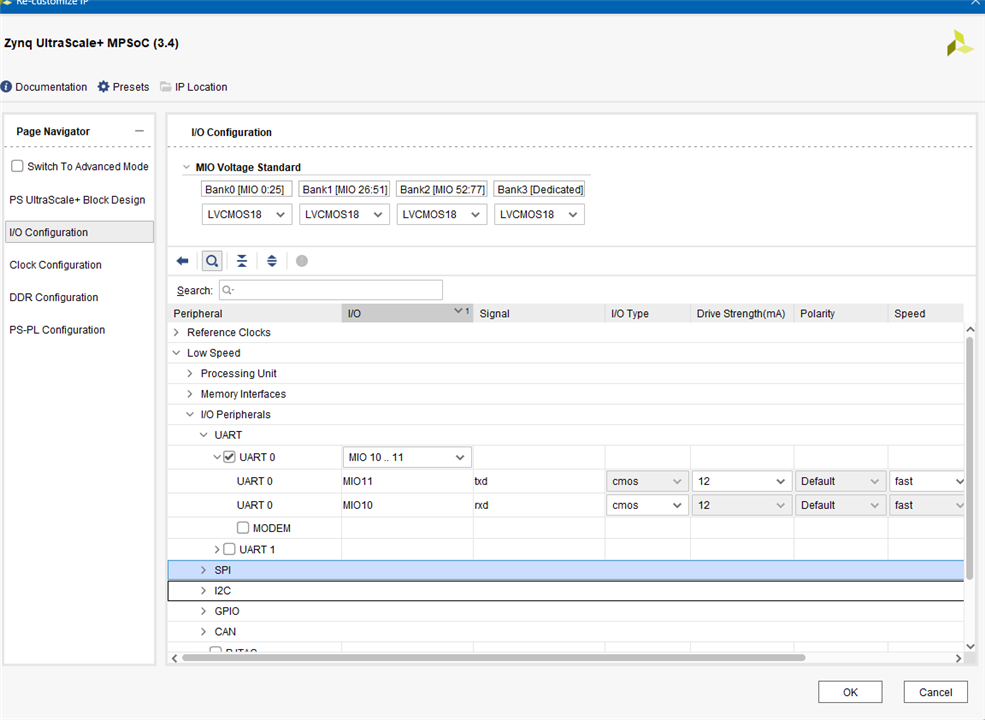Screen dimensions: 985x720
Task: Click the Cancel button
Action: coord(935,692)
